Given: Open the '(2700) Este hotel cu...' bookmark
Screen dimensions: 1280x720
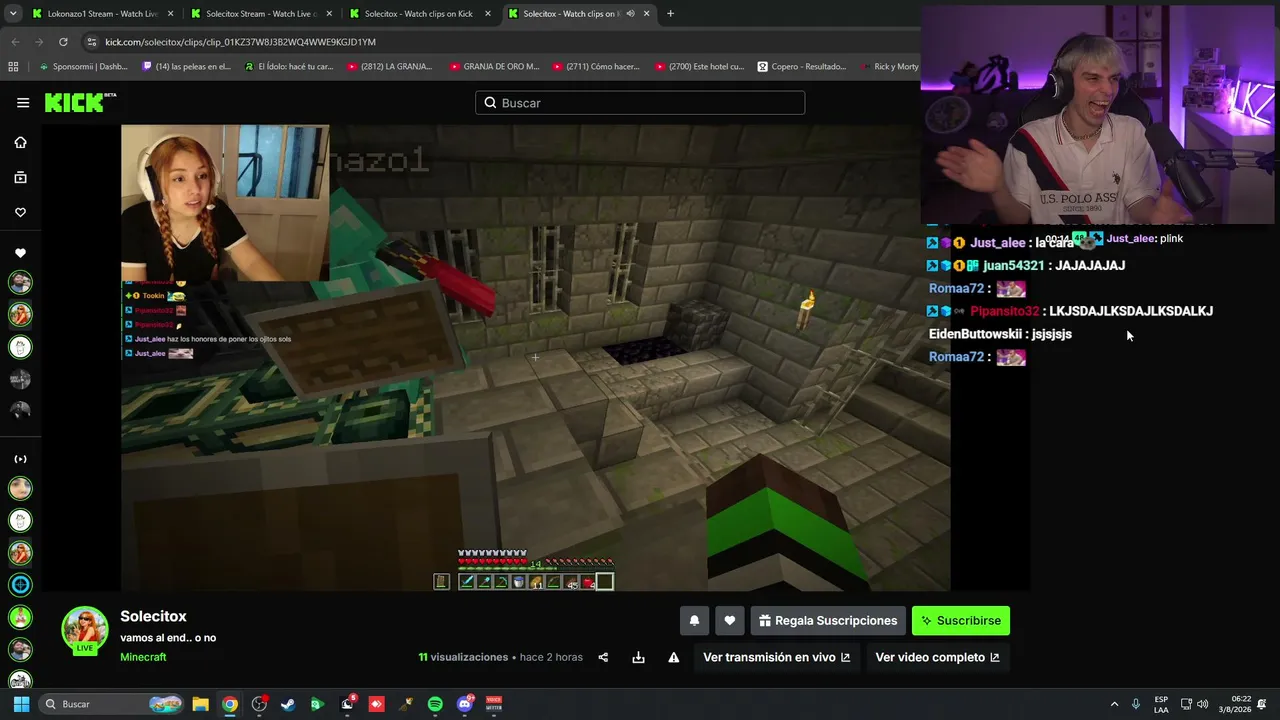Looking at the screenshot, I should [x=700, y=67].
